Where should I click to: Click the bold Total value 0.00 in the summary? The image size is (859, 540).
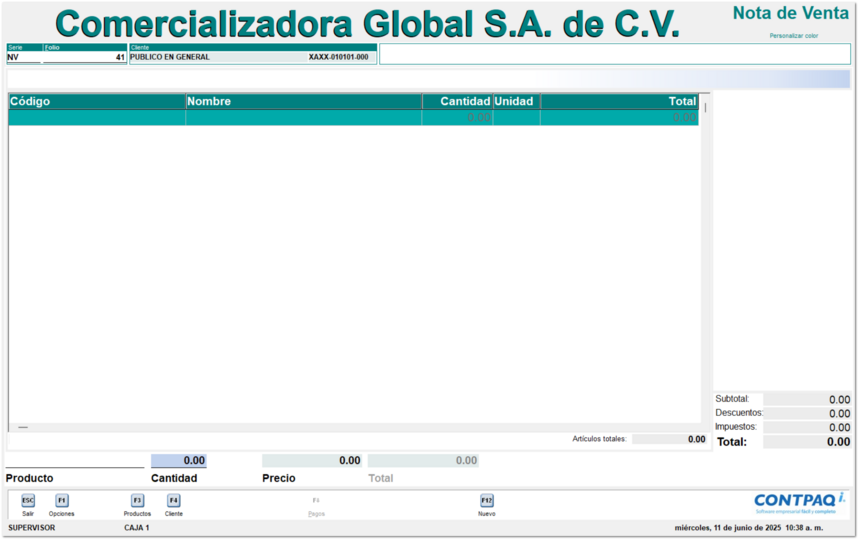point(807,442)
